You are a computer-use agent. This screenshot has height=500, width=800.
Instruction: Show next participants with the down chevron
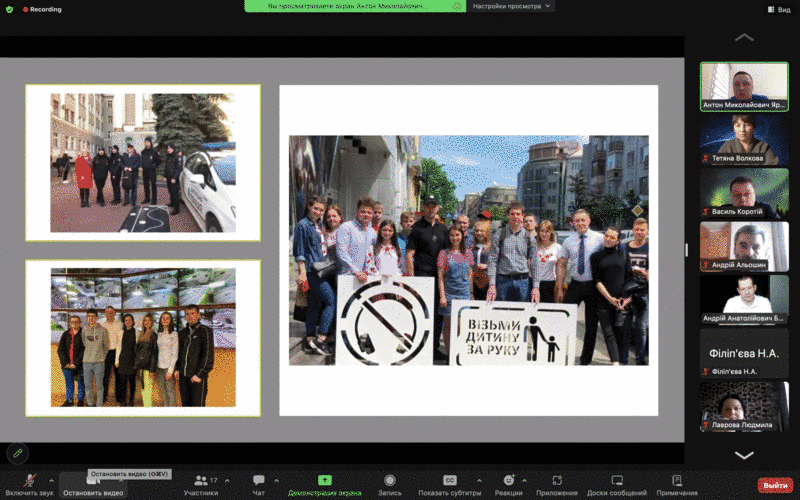click(x=744, y=455)
